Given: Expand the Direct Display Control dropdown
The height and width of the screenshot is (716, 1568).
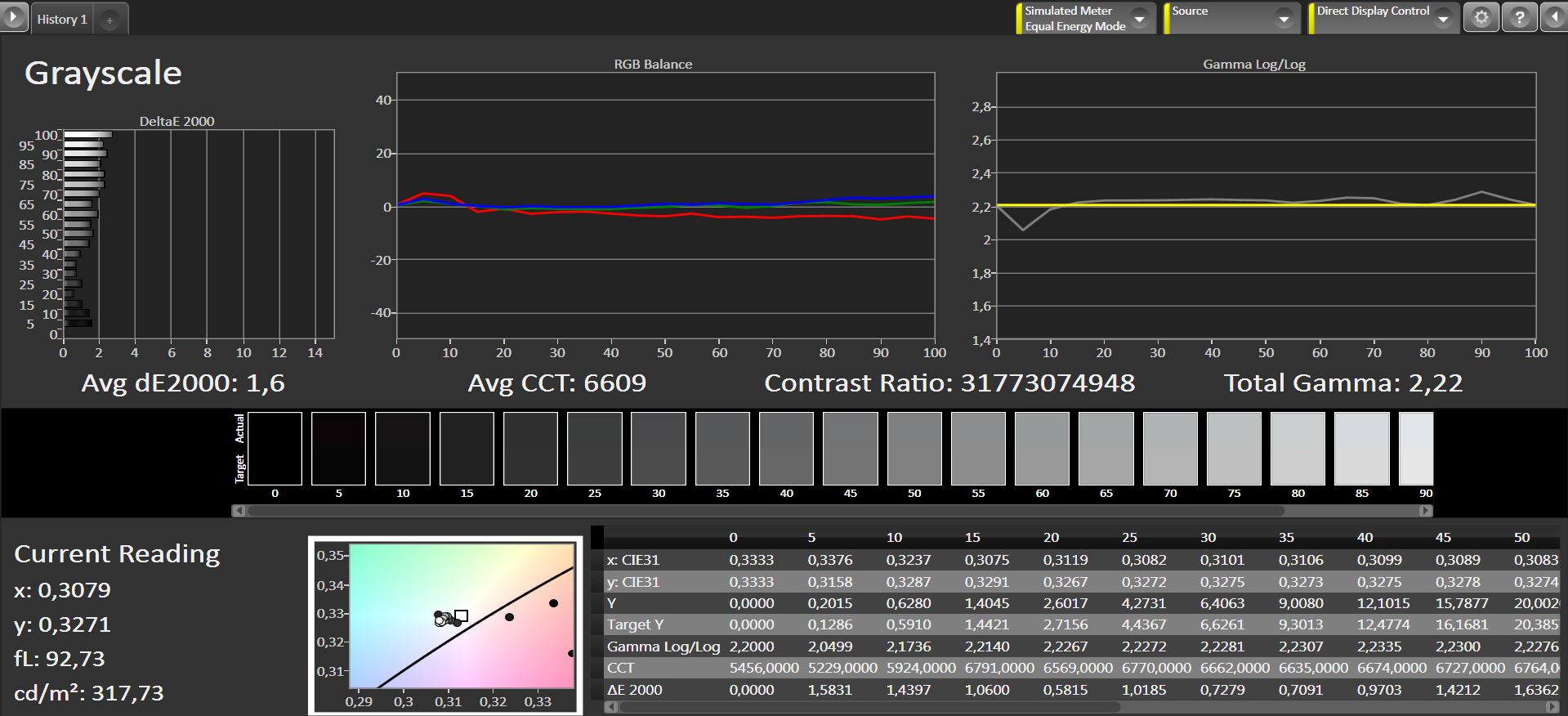Looking at the screenshot, I should 1444,19.
